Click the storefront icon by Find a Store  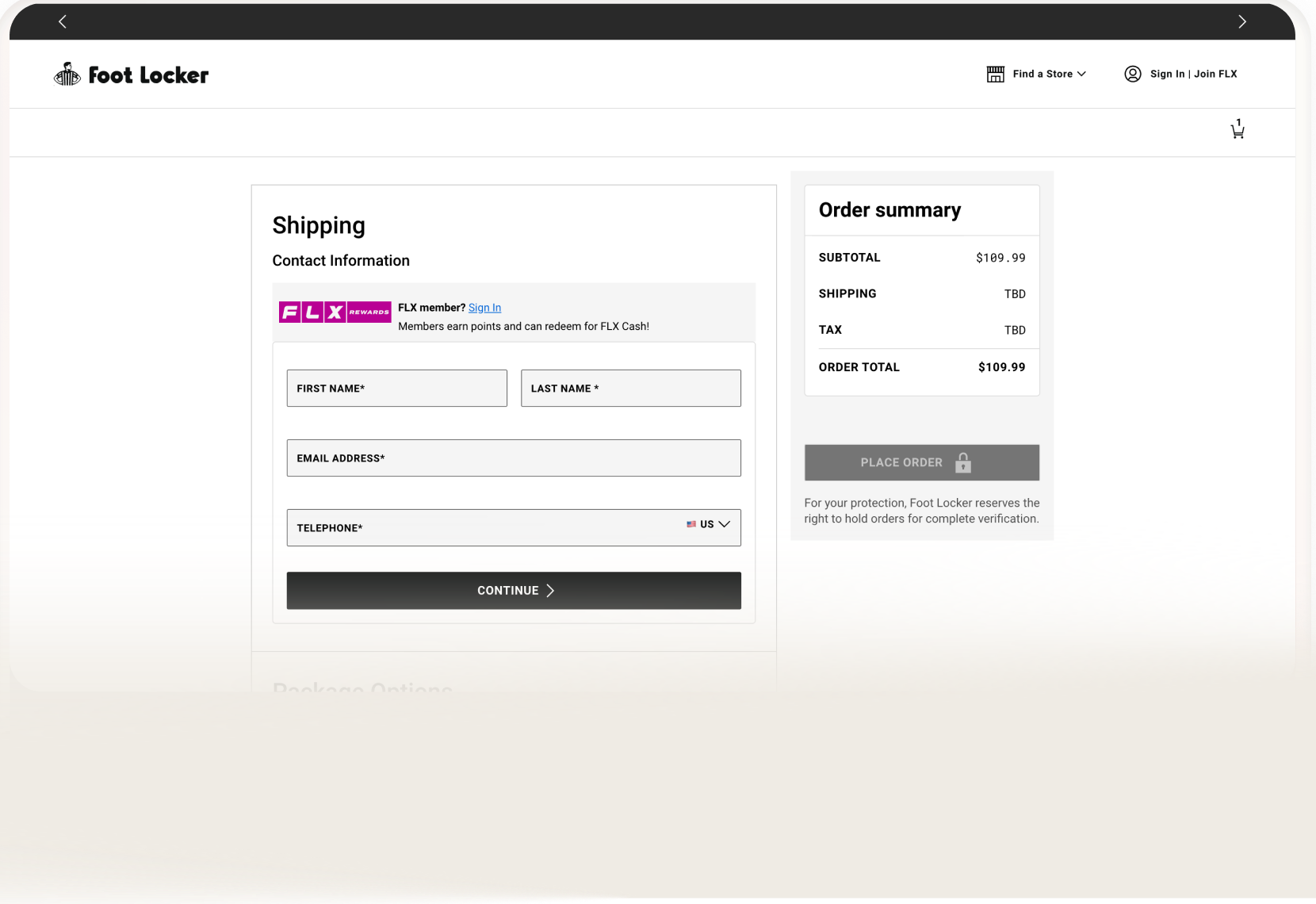(995, 74)
